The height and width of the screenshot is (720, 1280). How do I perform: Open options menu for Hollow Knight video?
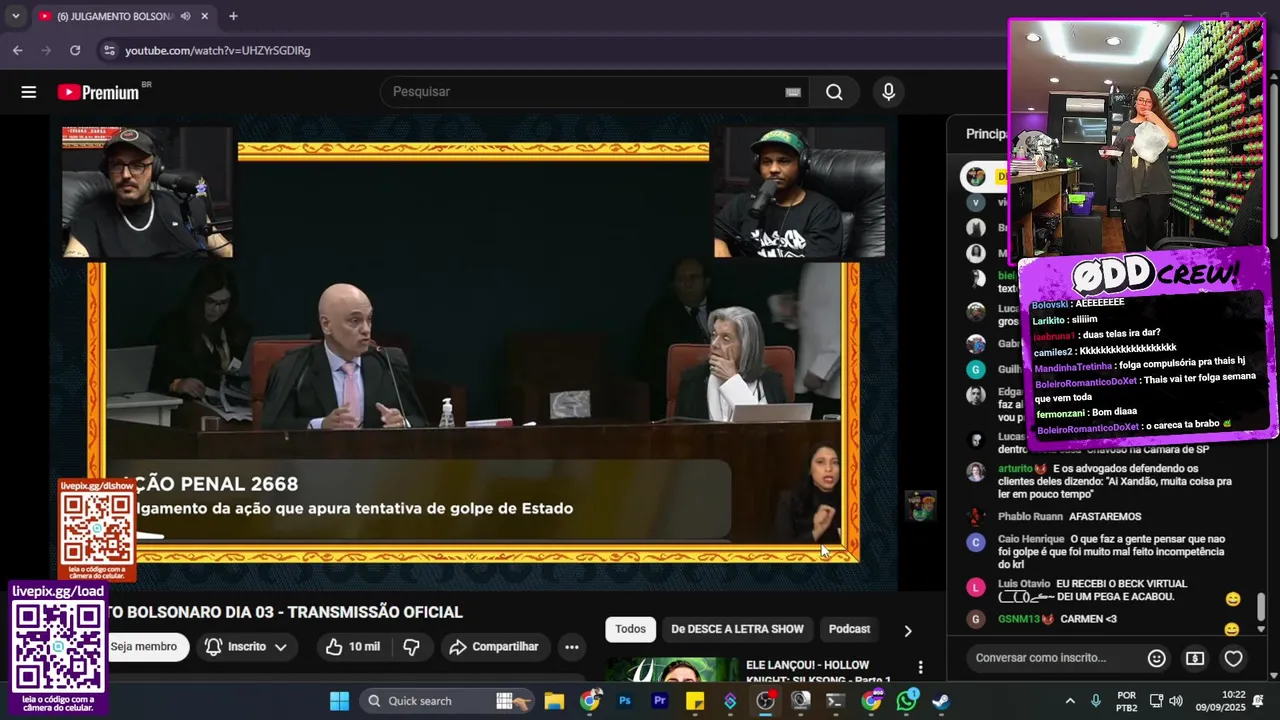(x=921, y=668)
